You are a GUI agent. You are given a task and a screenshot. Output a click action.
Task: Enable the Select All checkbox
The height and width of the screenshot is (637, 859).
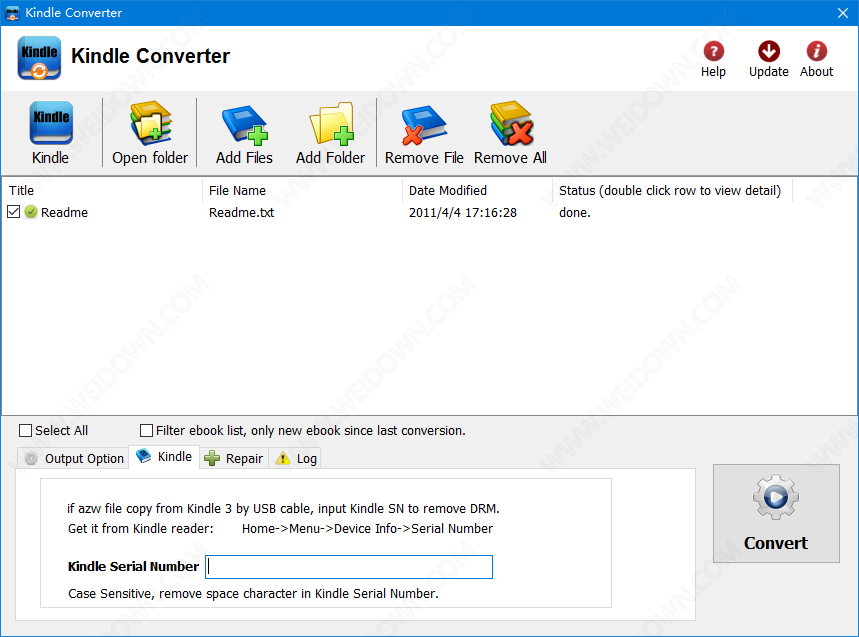[26, 431]
